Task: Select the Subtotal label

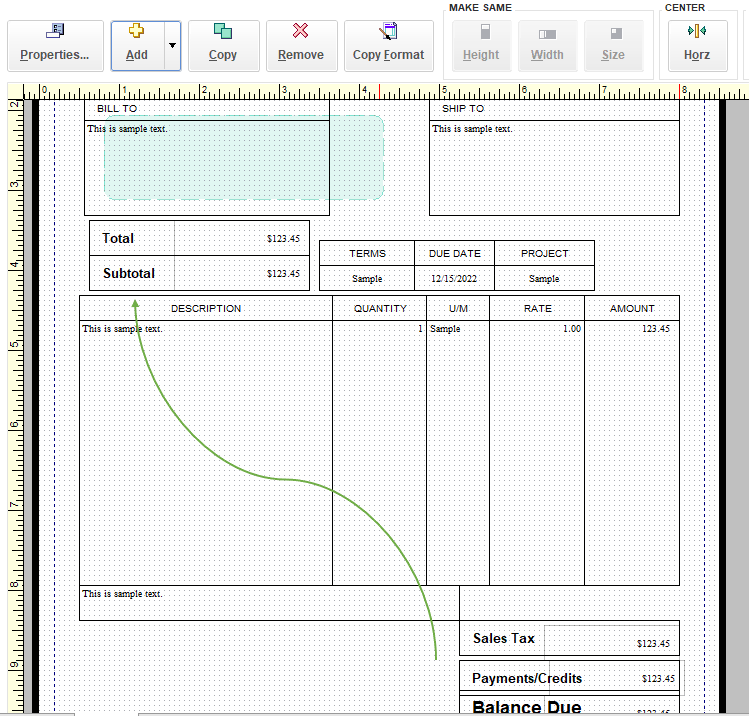Action: coord(129,273)
